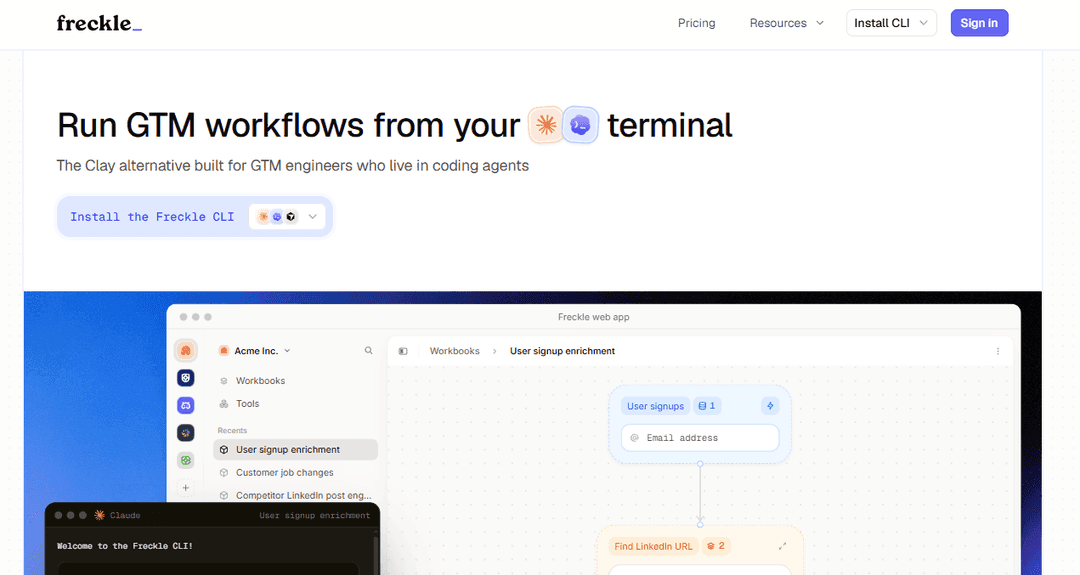Screen dimensions: 1080x575
Task: Click the "User signup enrichment" terminal title text
Action: tap(314, 515)
